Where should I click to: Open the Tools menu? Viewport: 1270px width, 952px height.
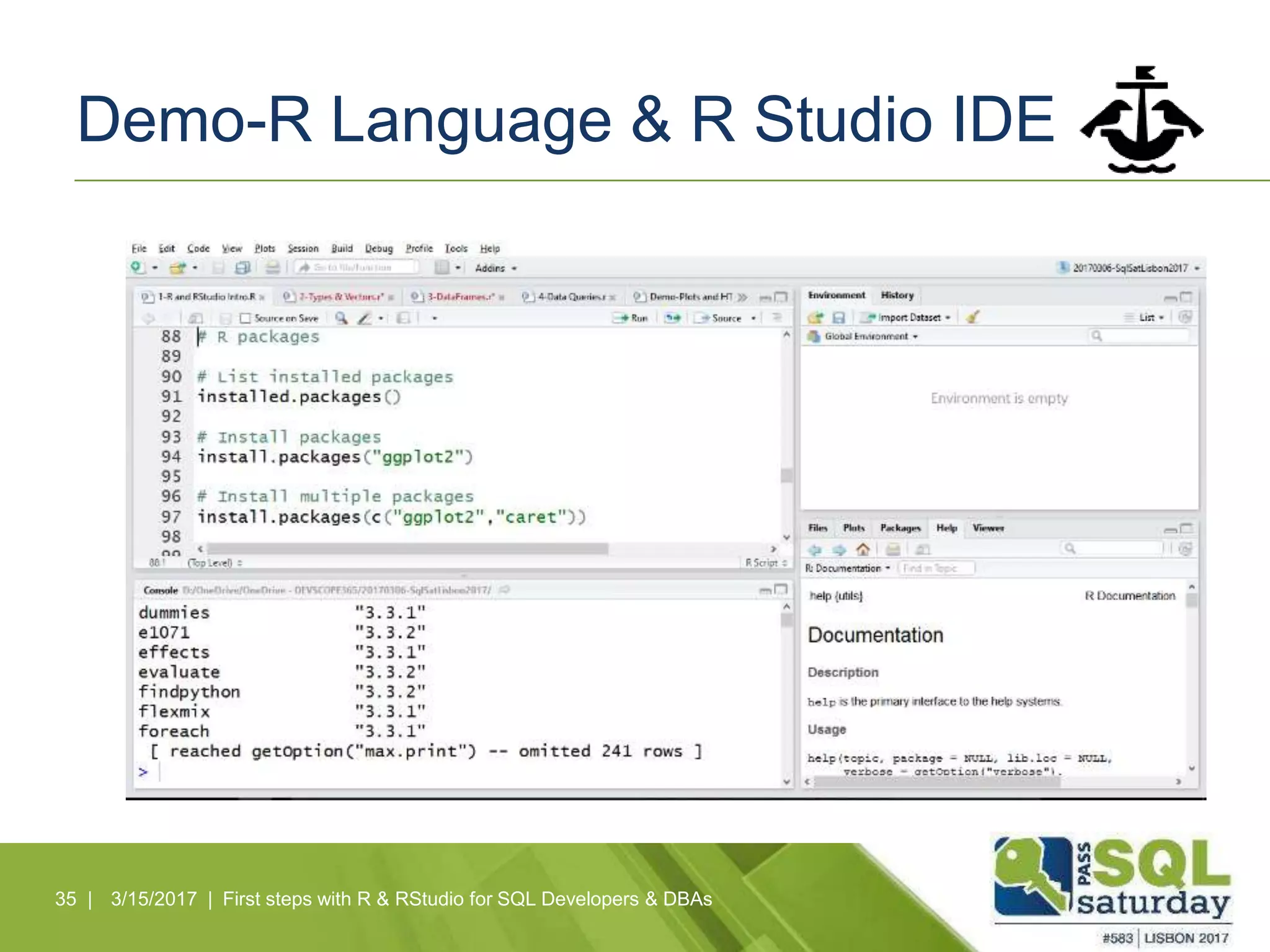[x=456, y=249]
